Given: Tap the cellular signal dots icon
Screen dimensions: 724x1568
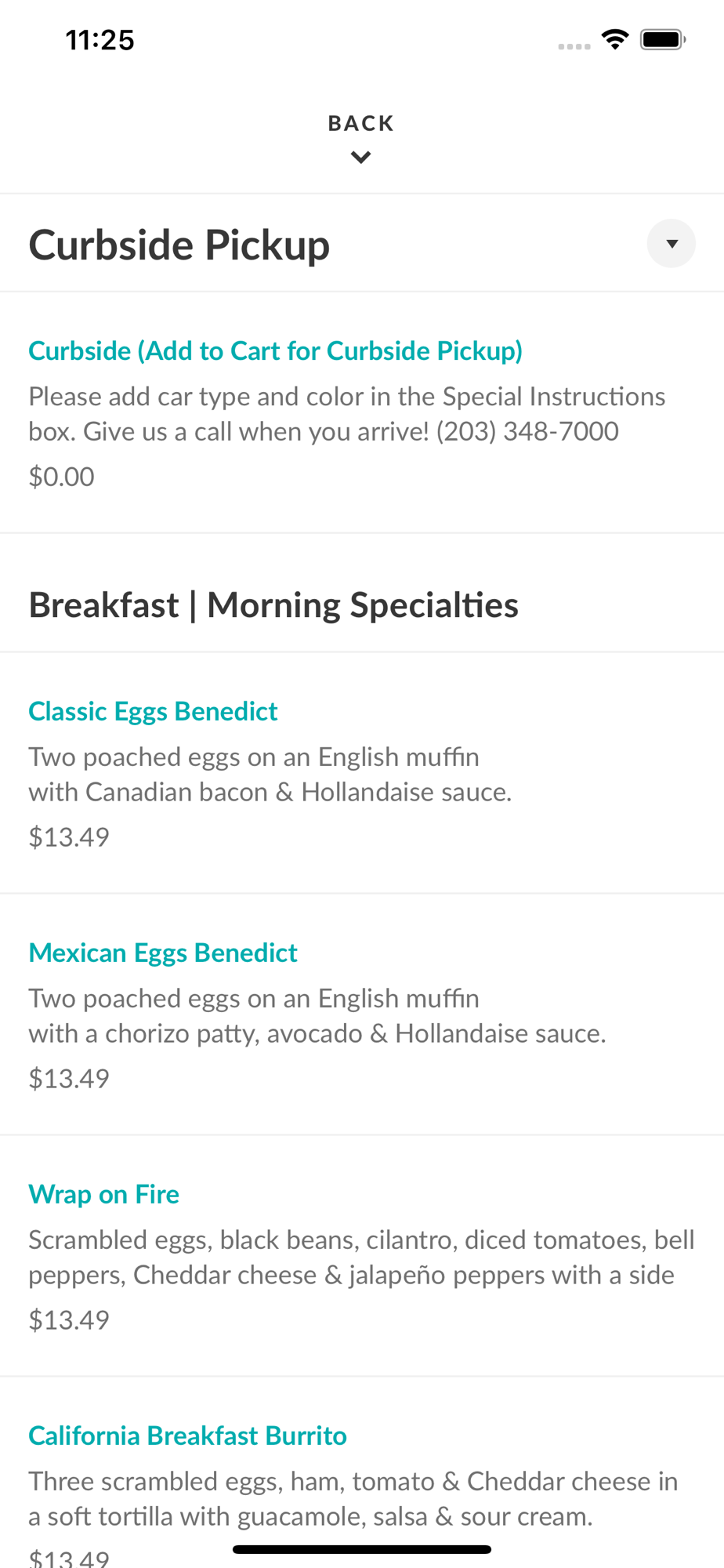Looking at the screenshot, I should 574,46.
